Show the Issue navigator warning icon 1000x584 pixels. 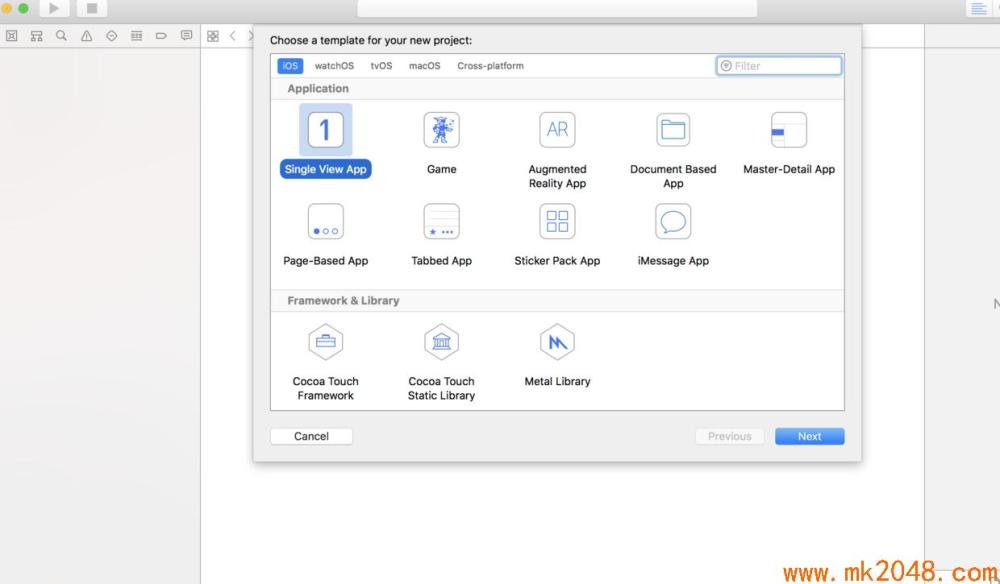[86, 36]
